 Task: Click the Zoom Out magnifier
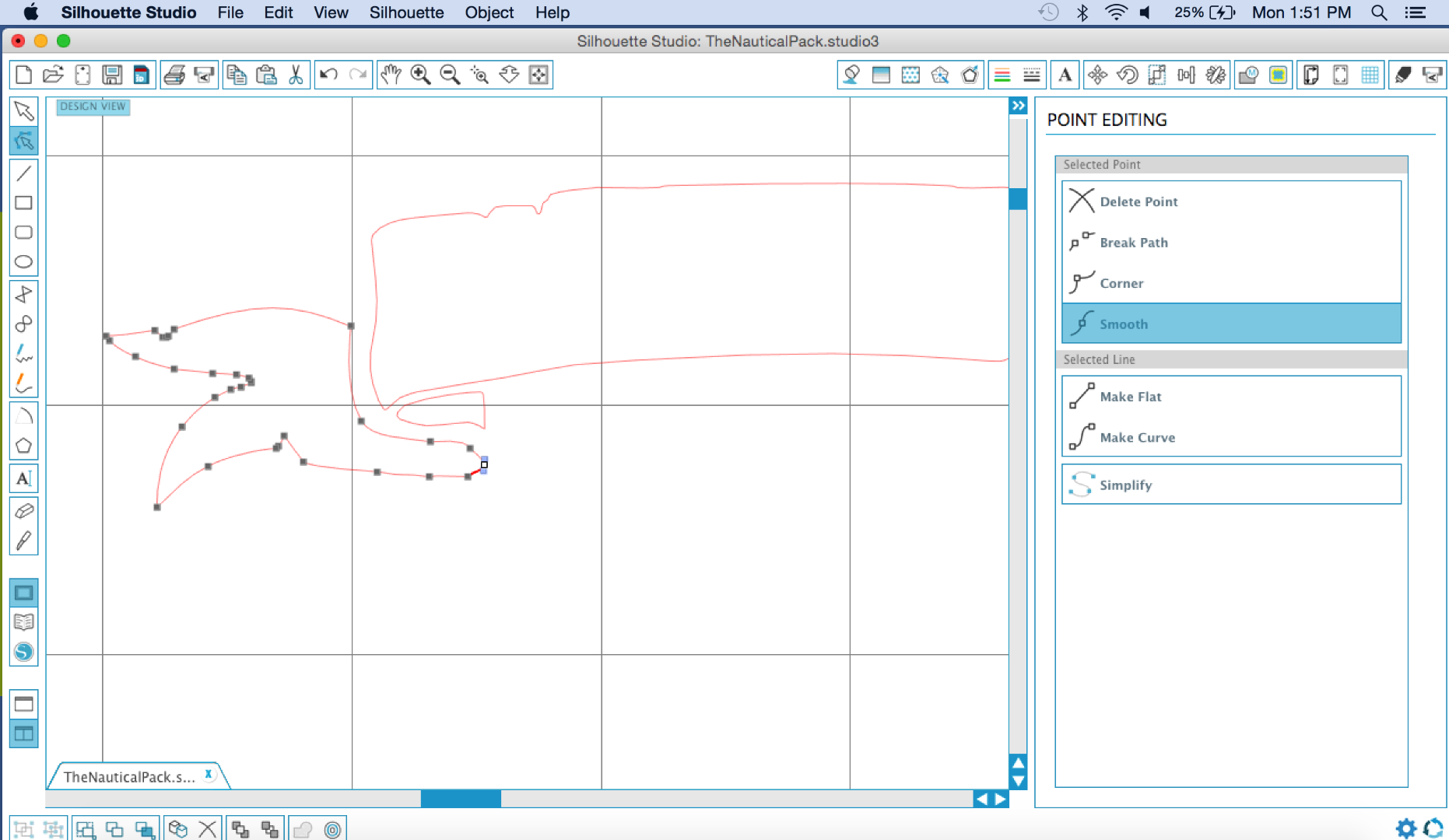click(450, 75)
